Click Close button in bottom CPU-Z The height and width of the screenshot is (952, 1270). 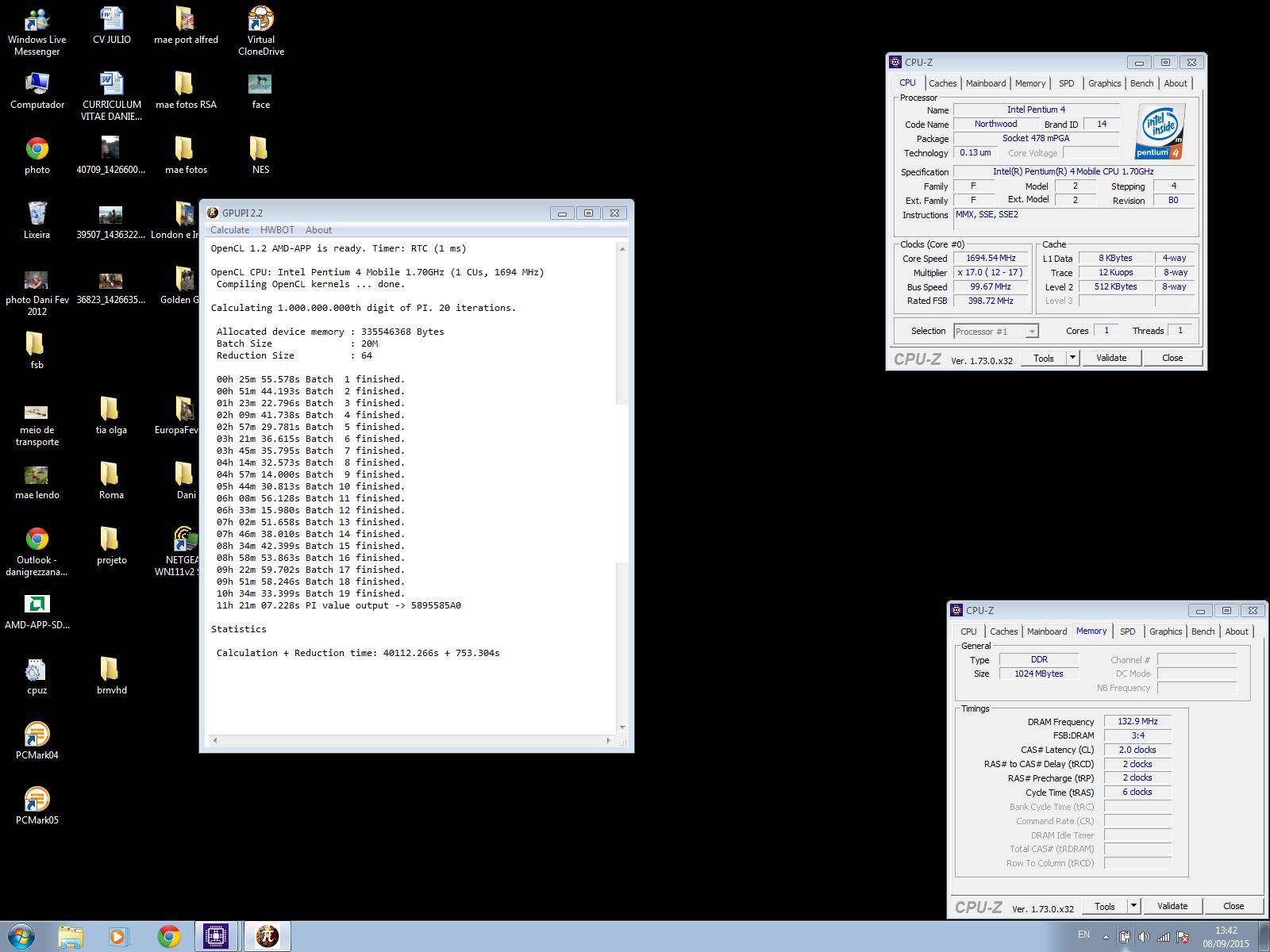(x=1233, y=906)
